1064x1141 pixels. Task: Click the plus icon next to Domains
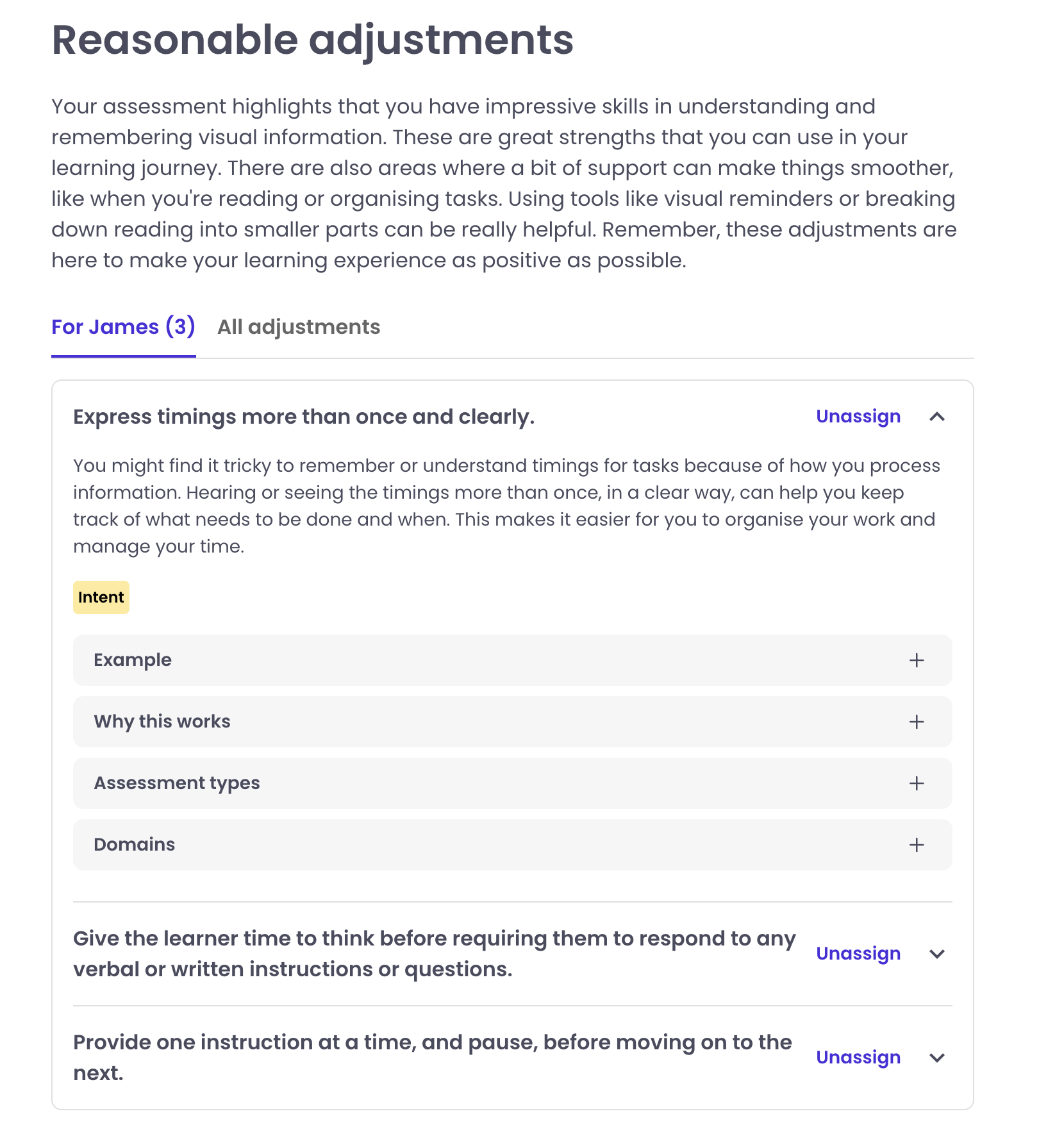[917, 845]
